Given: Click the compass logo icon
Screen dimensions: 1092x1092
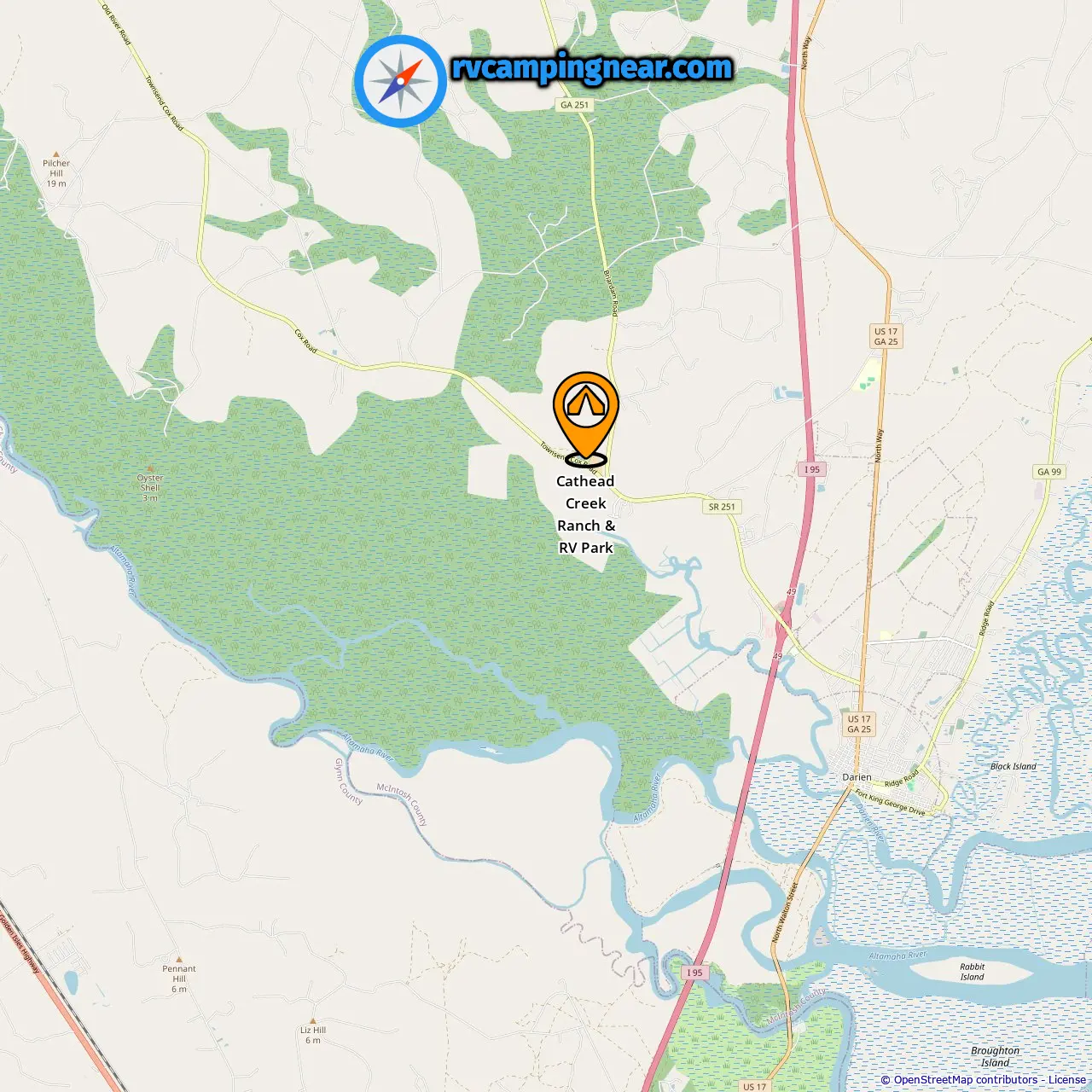Looking at the screenshot, I should pos(400,81).
